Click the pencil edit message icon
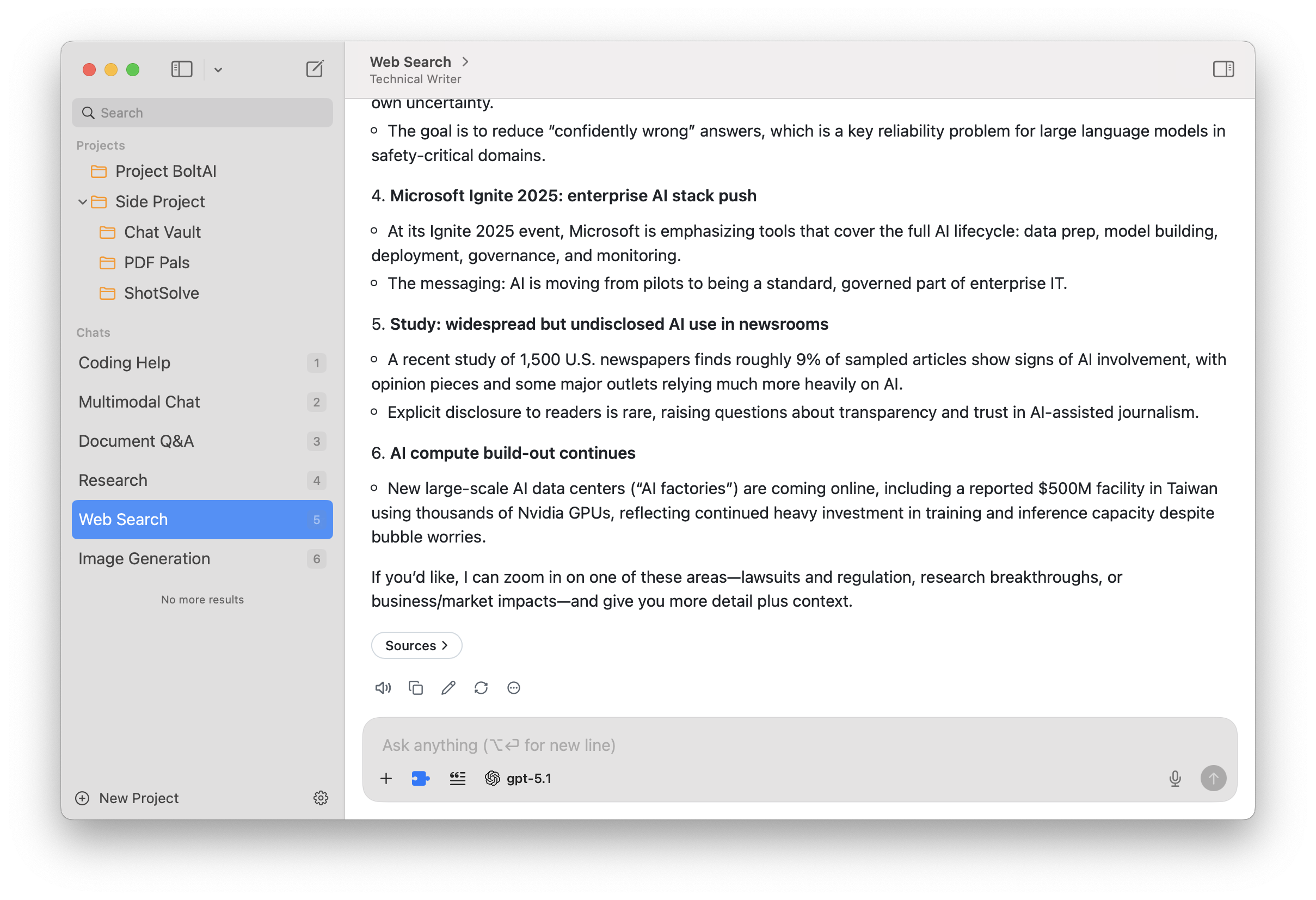 tap(448, 688)
